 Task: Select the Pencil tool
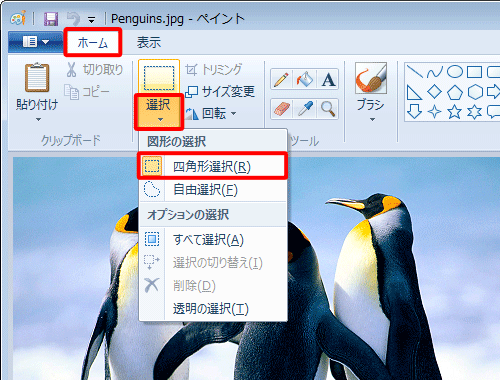click(x=282, y=79)
